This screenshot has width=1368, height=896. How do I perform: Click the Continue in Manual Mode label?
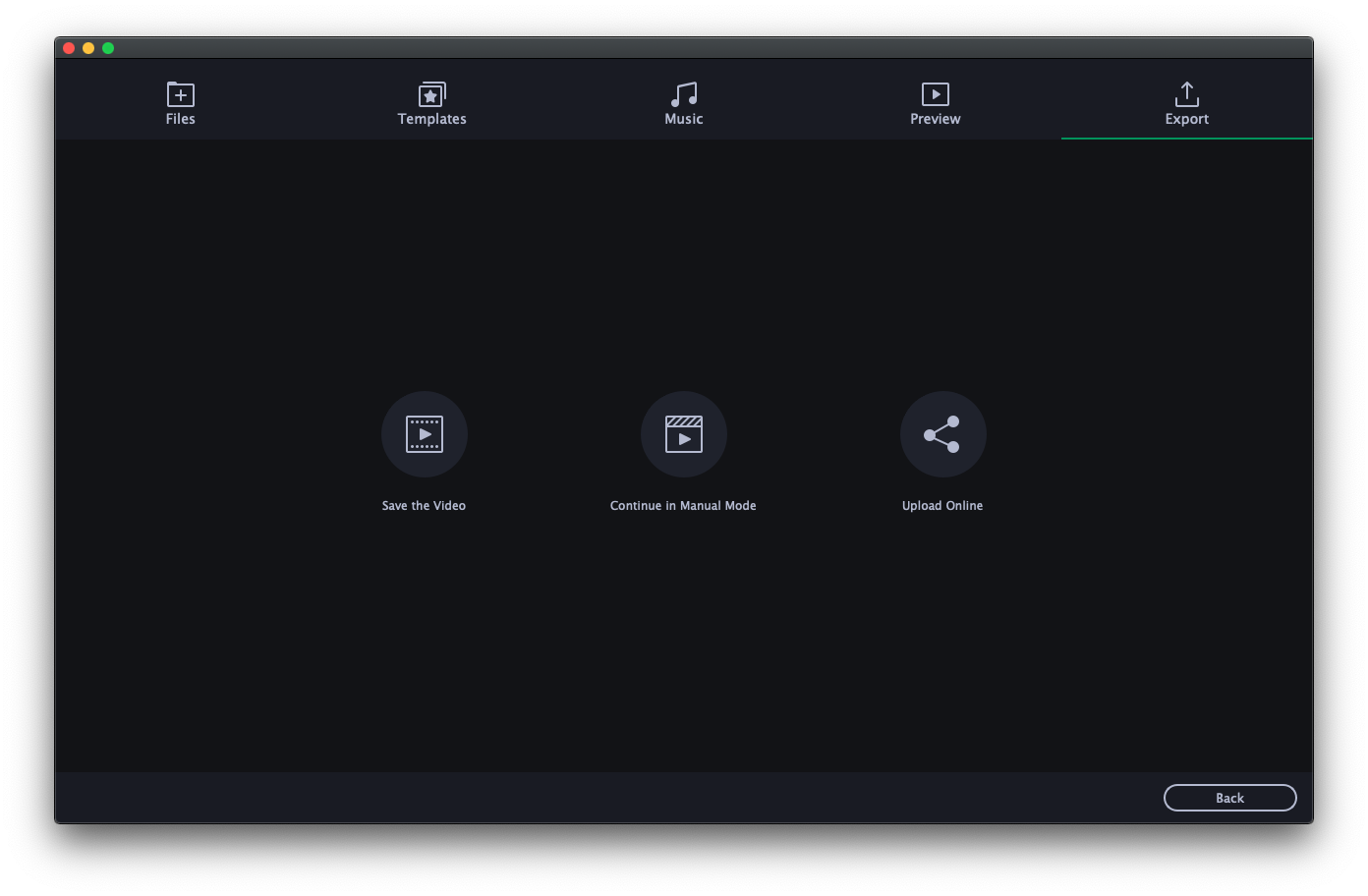[x=683, y=505]
